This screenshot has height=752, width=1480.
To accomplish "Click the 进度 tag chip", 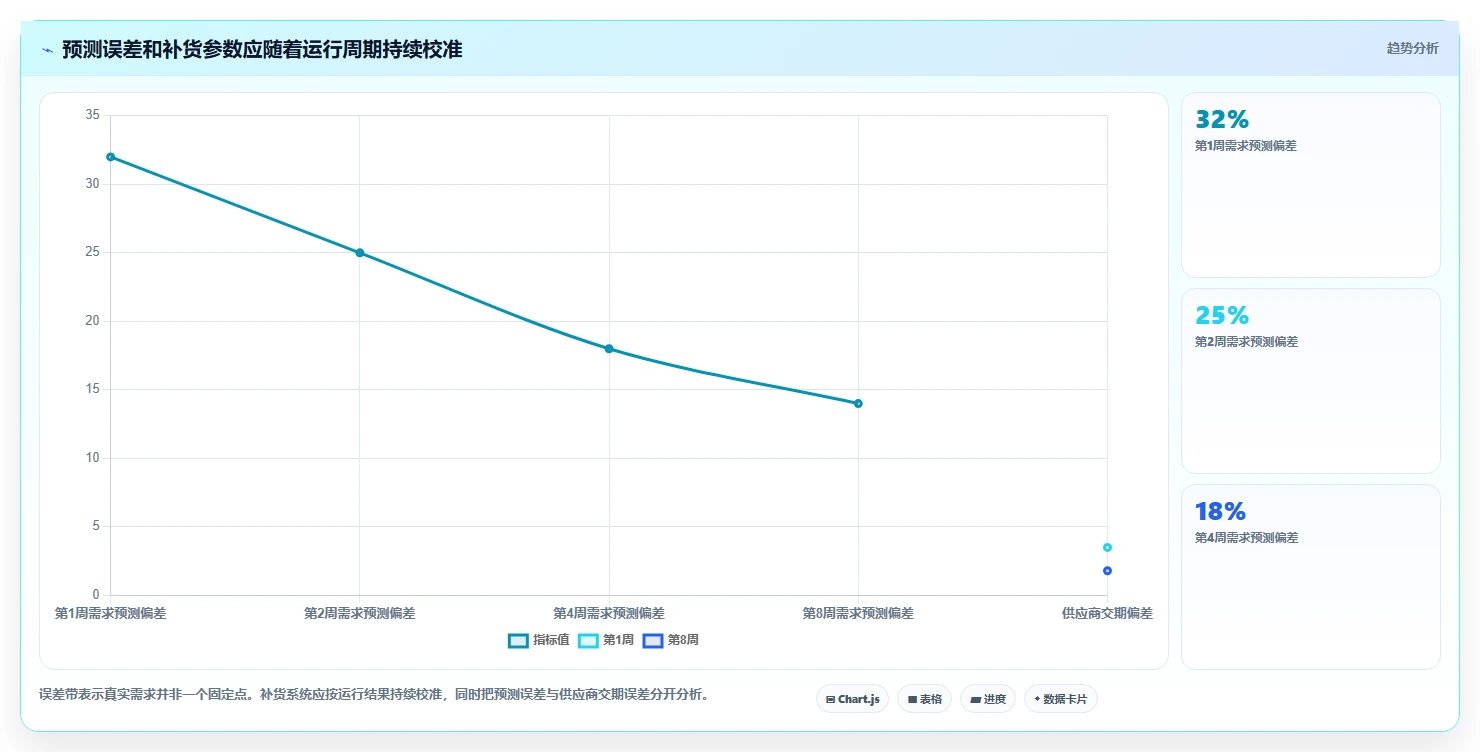I will point(987,699).
